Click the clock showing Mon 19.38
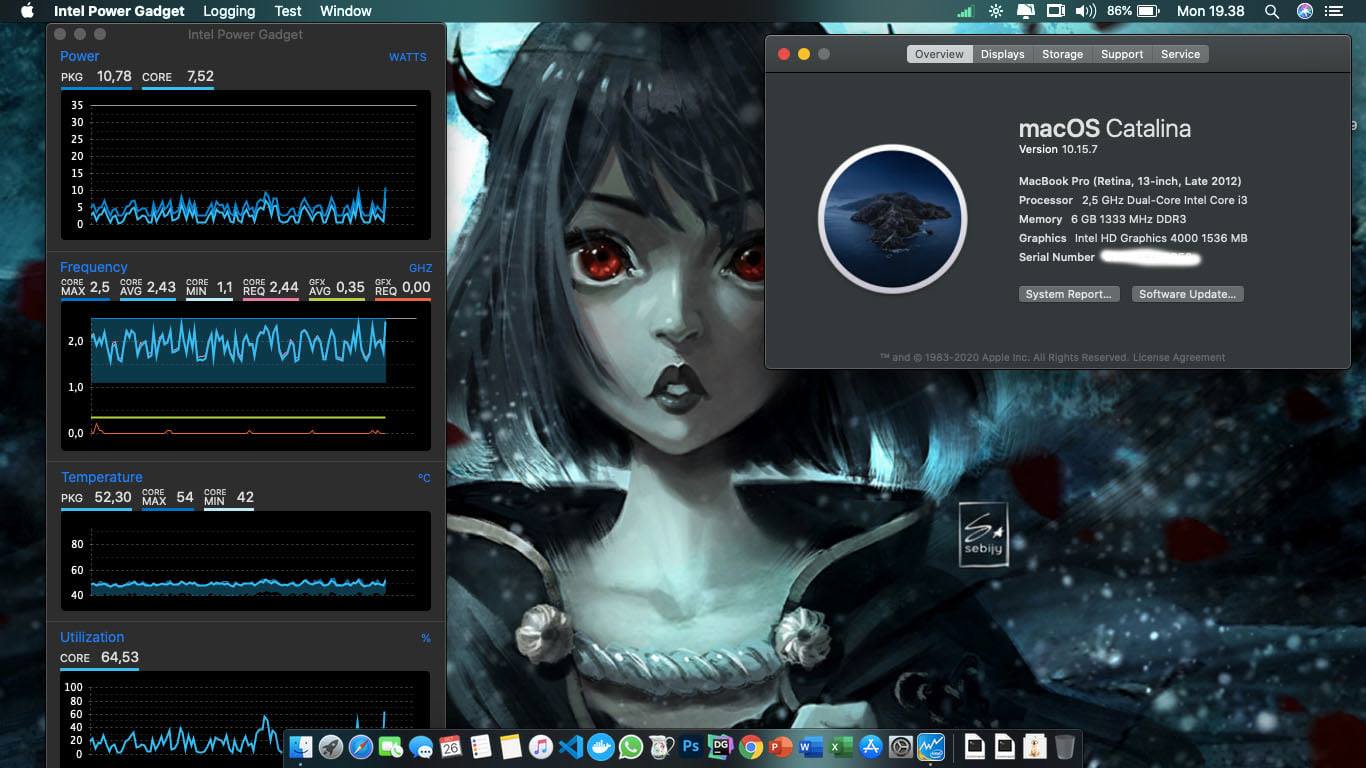This screenshot has width=1366, height=768. (x=1211, y=11)
